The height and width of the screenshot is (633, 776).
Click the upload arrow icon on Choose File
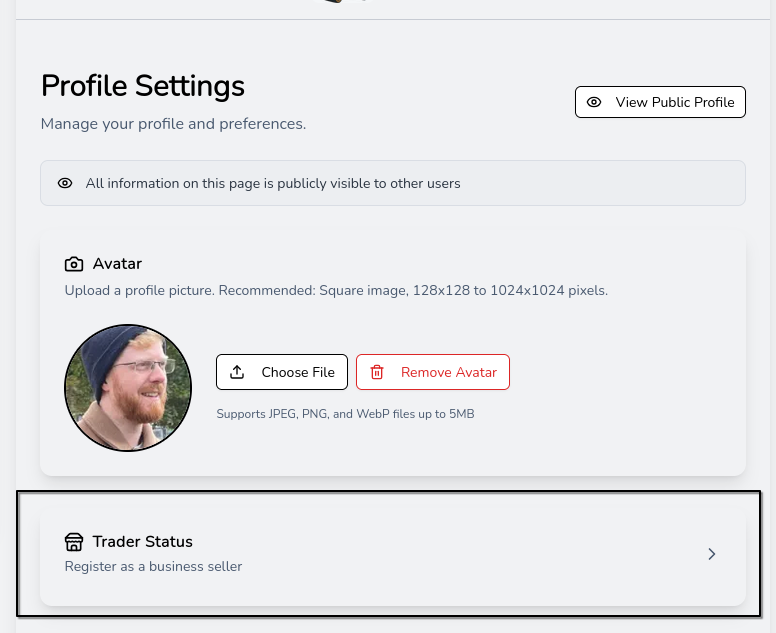[237, 372]
